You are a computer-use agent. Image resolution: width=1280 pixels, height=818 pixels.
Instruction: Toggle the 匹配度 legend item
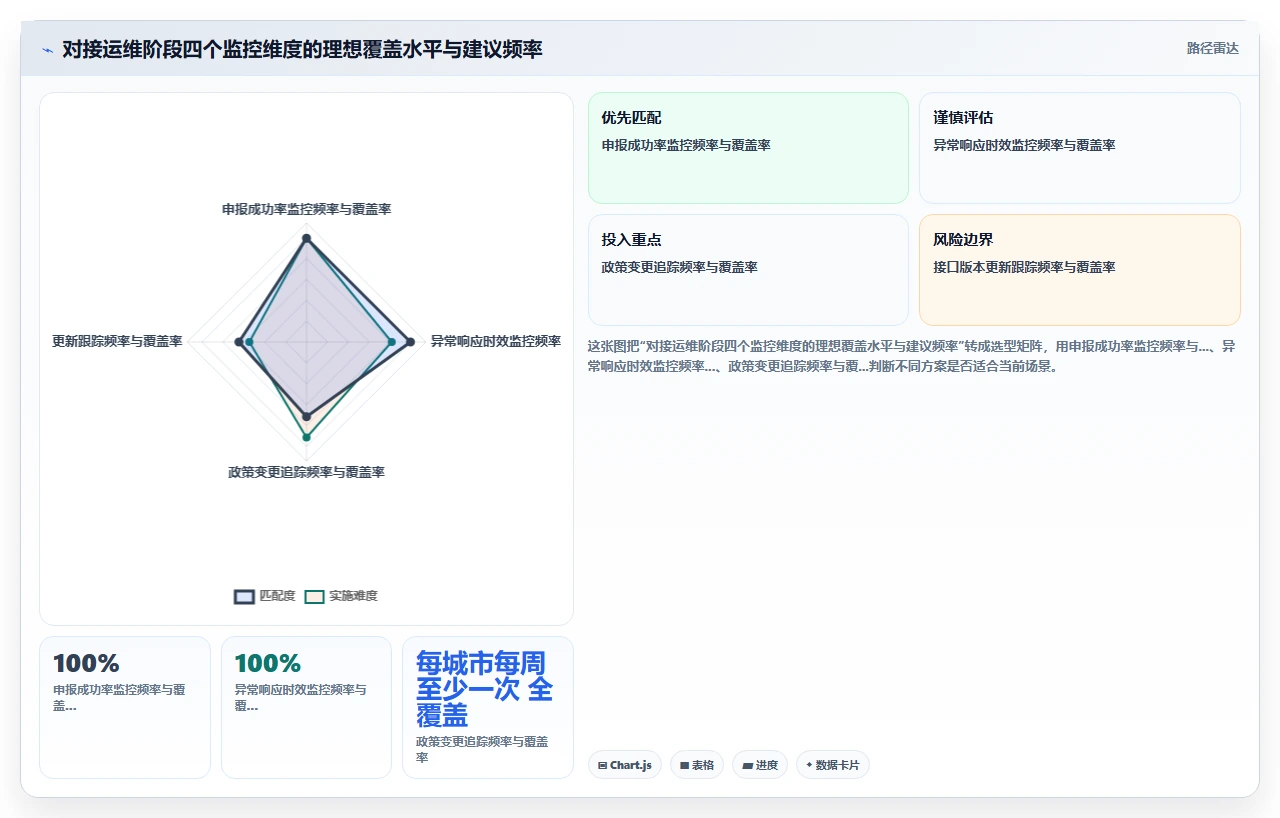(x=265, y=596)
